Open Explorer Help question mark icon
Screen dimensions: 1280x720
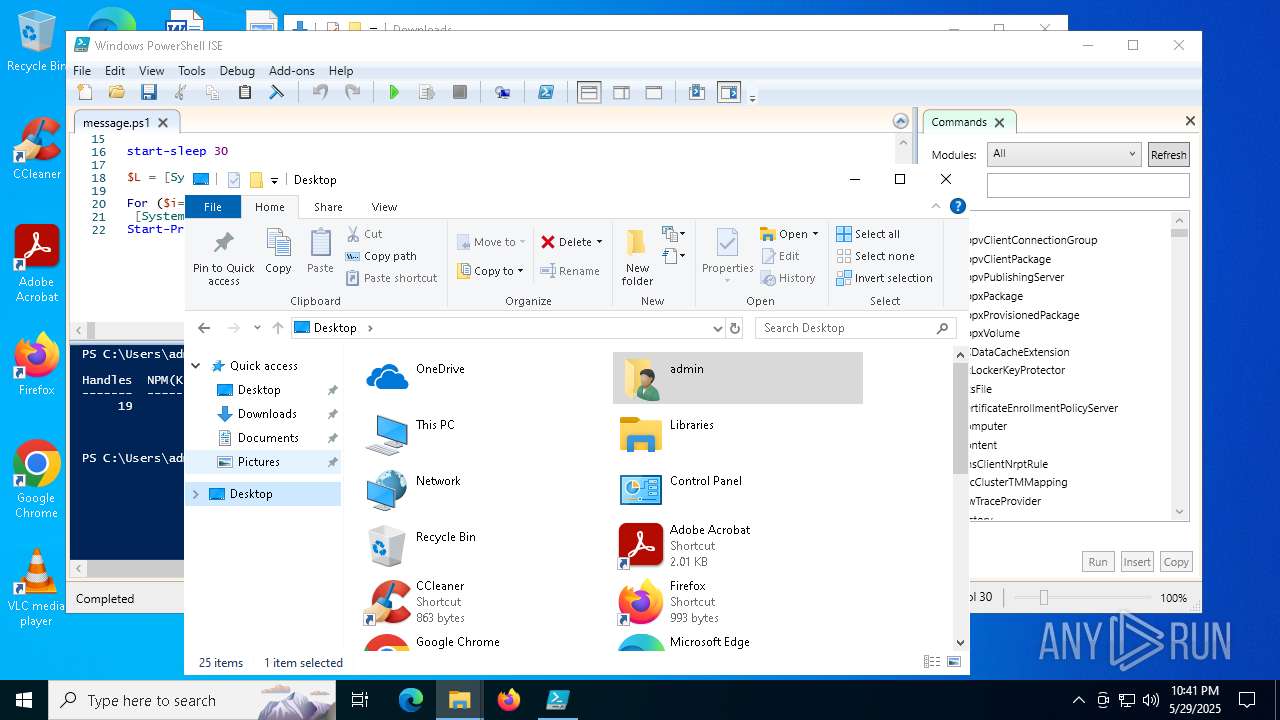coord(958,206)
